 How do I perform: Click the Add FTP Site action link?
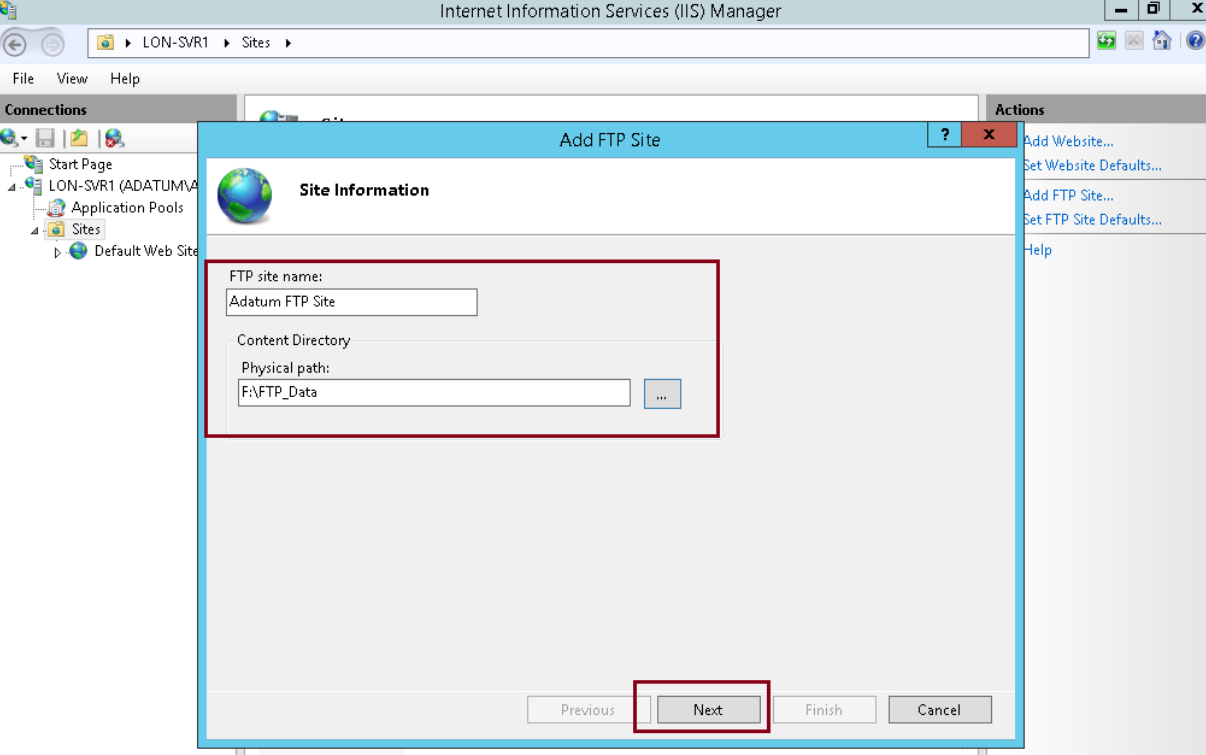(x=1068, y=195)
